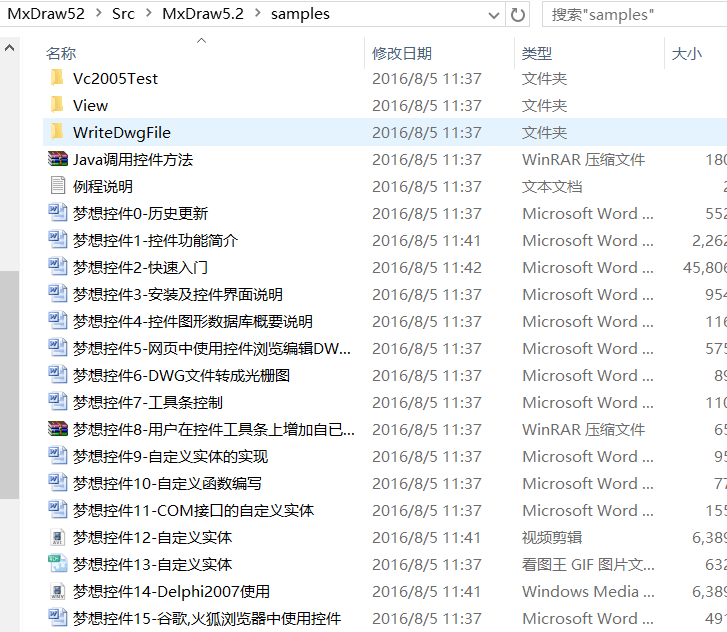Navigate to Src in breadcrumb
Viewport: 727px width, 632px height.
[123, 13]
